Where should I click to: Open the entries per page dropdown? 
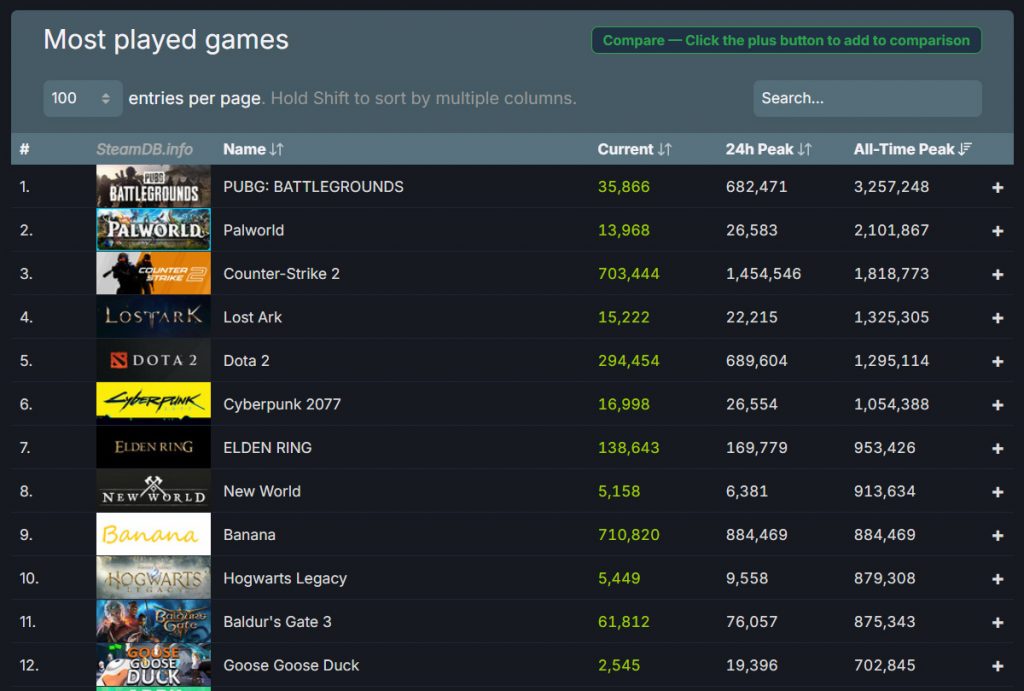[x=82, y=99]
